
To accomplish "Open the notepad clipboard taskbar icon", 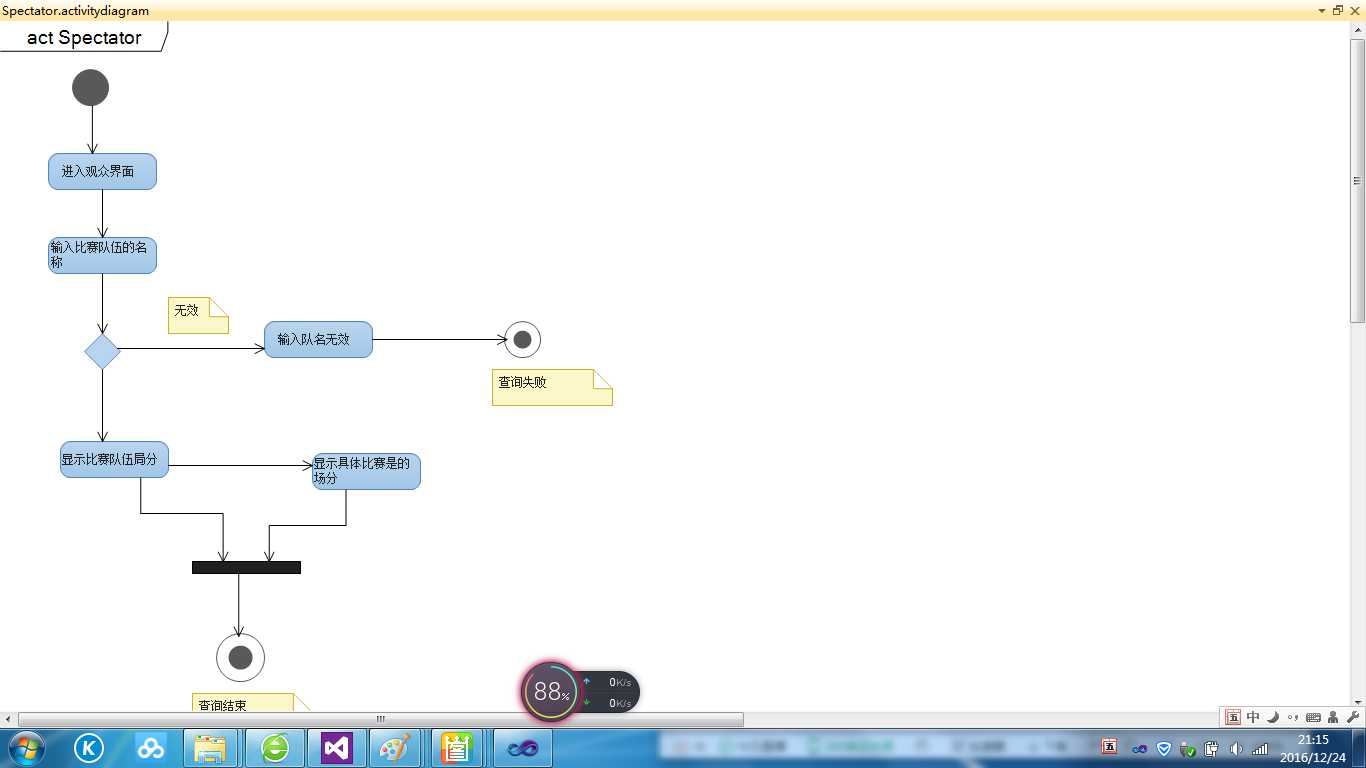I will click(x=458, y=748).
